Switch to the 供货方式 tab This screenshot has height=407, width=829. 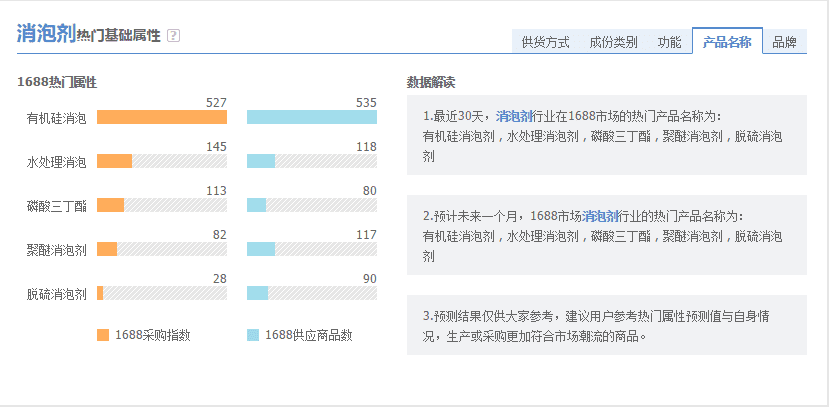[x=545, y=42]
